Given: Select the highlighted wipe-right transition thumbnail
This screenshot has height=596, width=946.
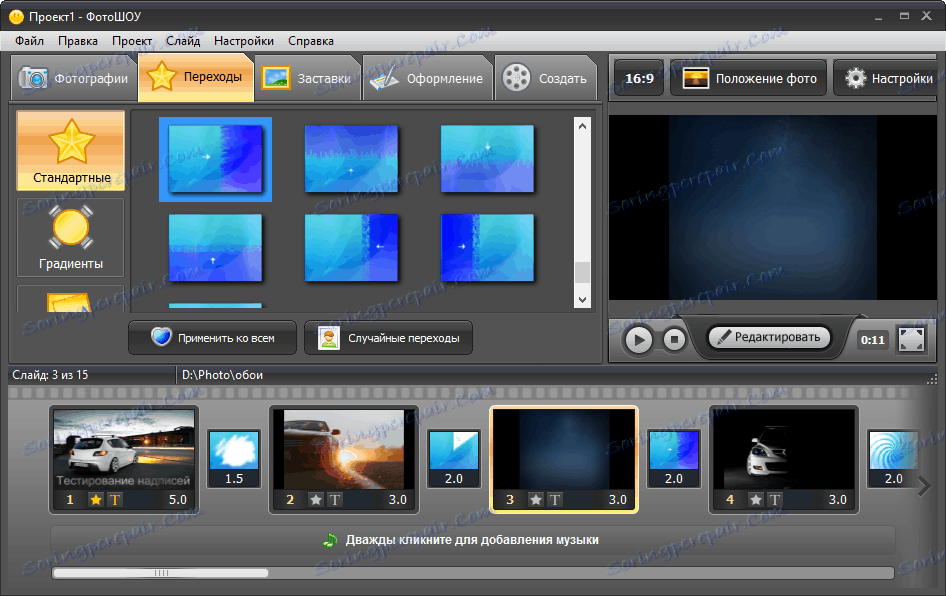Looking at the screenshot, I should (215, 159).
